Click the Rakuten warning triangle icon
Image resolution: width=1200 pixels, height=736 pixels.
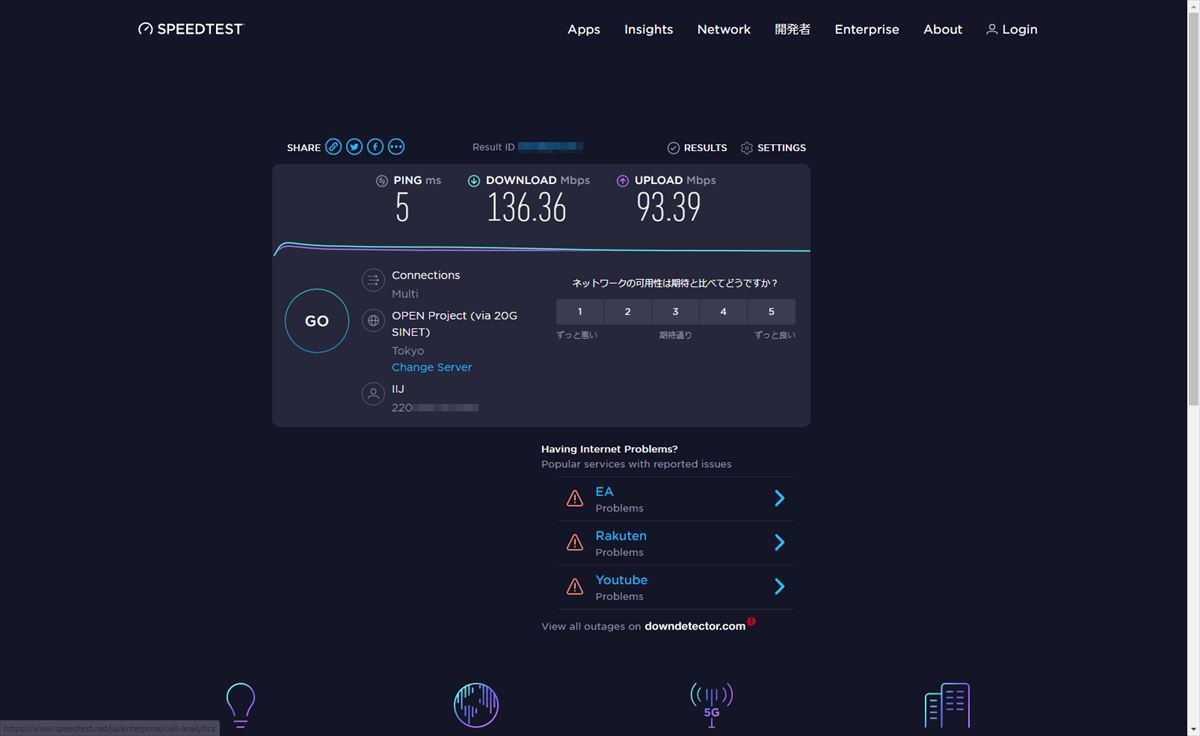pyautogui.click(x=575, y=542)
